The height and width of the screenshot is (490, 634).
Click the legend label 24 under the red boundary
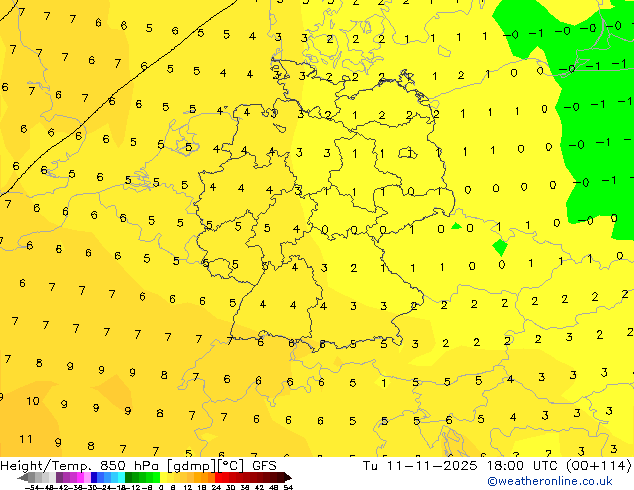click(216, 488)
